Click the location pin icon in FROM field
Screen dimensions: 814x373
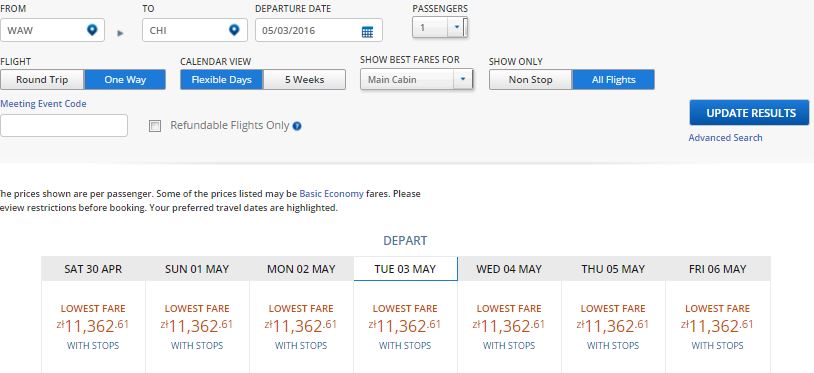click(x=92, y=30)
